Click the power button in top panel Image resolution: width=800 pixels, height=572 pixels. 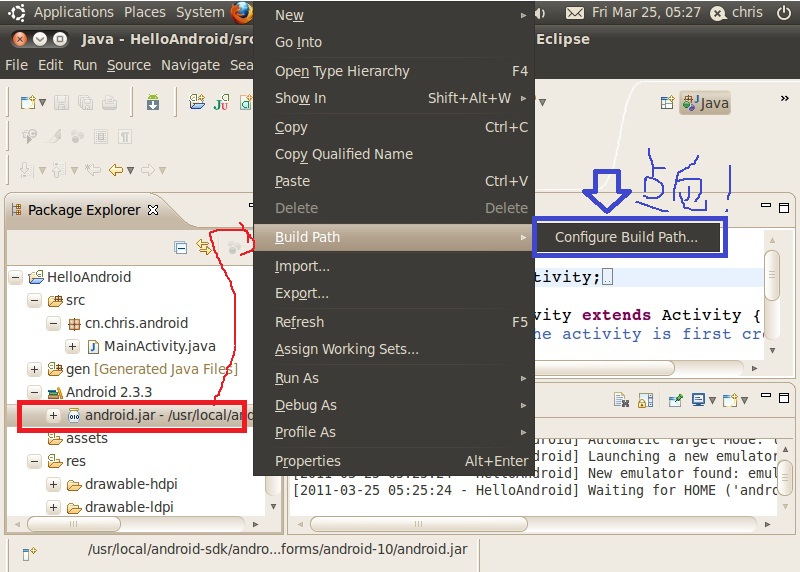point(784,12)
